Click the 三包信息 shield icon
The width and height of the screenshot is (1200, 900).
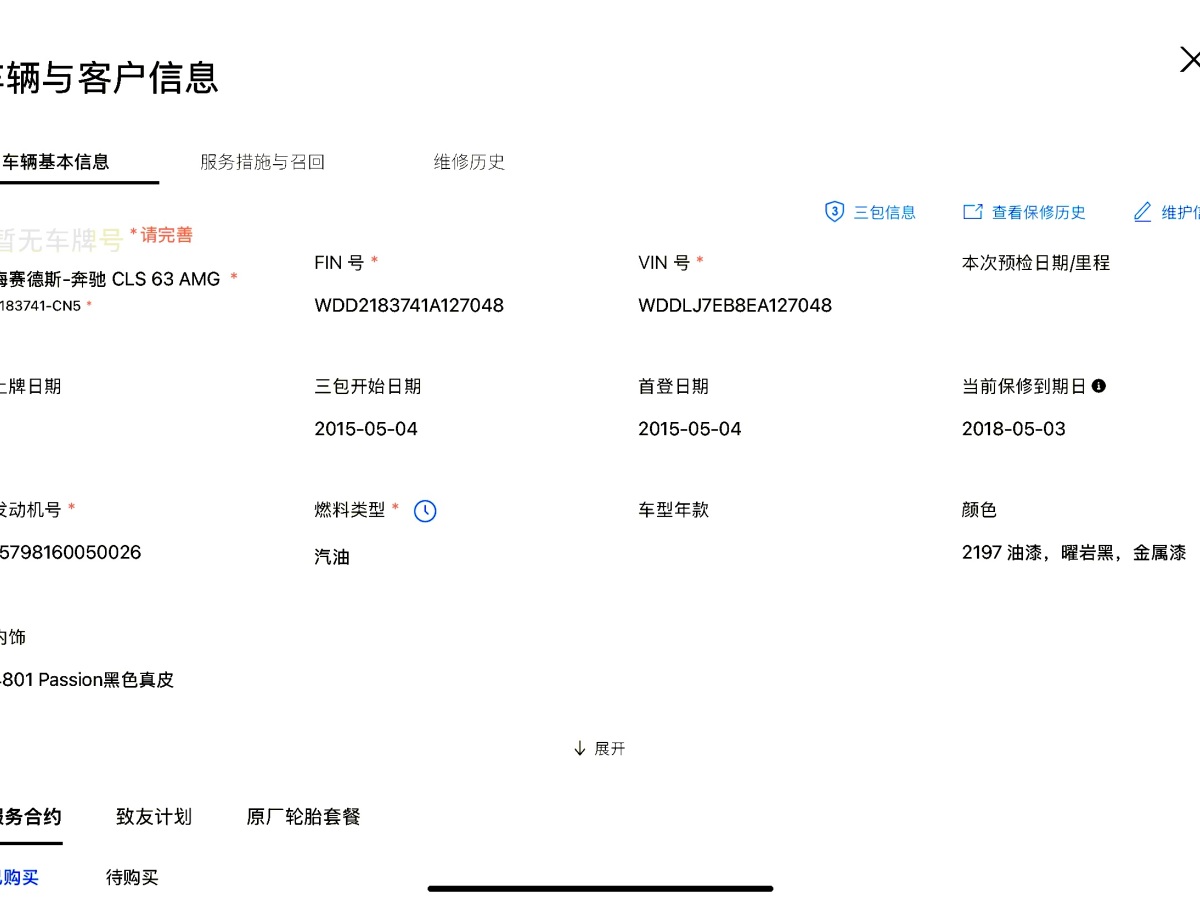point(834,212)
